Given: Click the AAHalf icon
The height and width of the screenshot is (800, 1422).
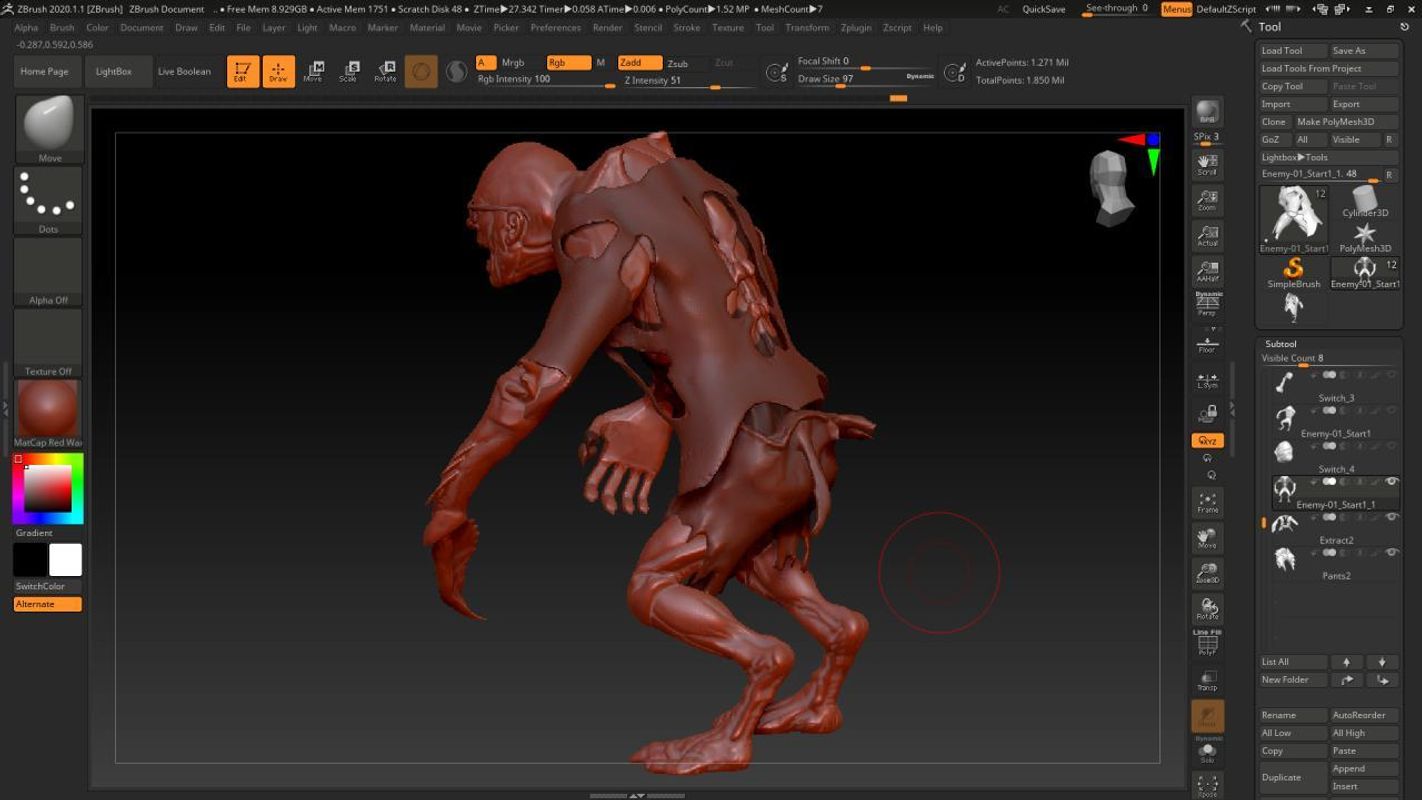Looking at the screenshot, I should pos(1207,271).
